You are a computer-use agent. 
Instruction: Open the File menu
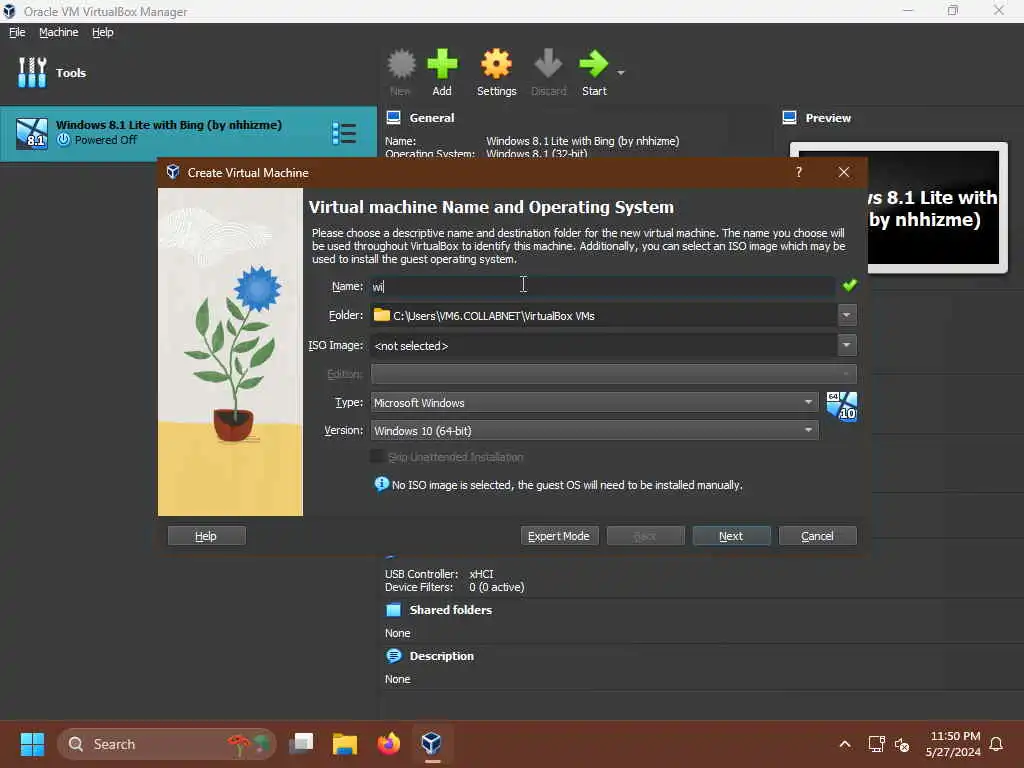pyautogui.click(x=17, y=32)
